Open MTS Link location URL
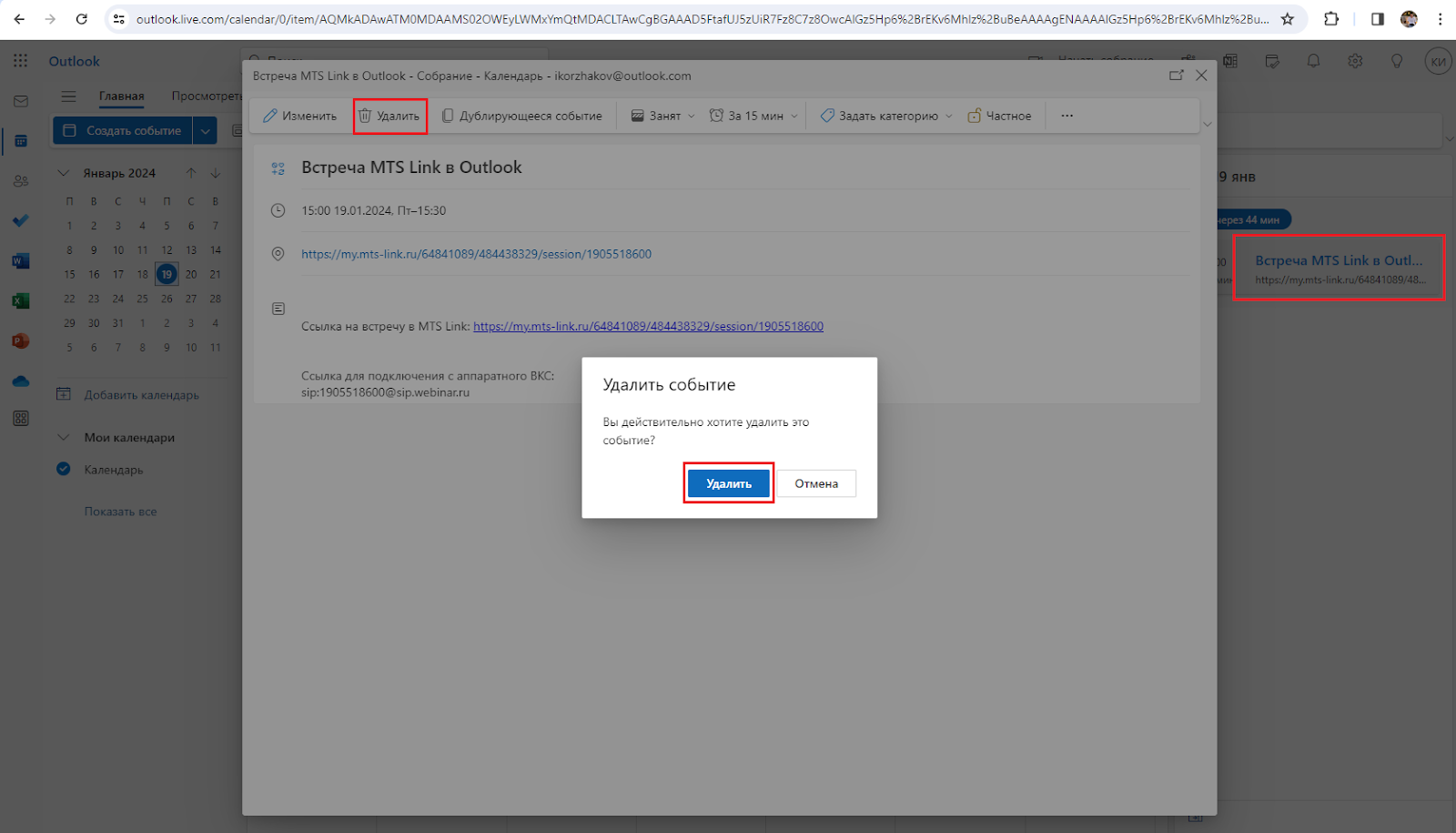The width and height of the screenshot is (1456, 833). point(477,254)
